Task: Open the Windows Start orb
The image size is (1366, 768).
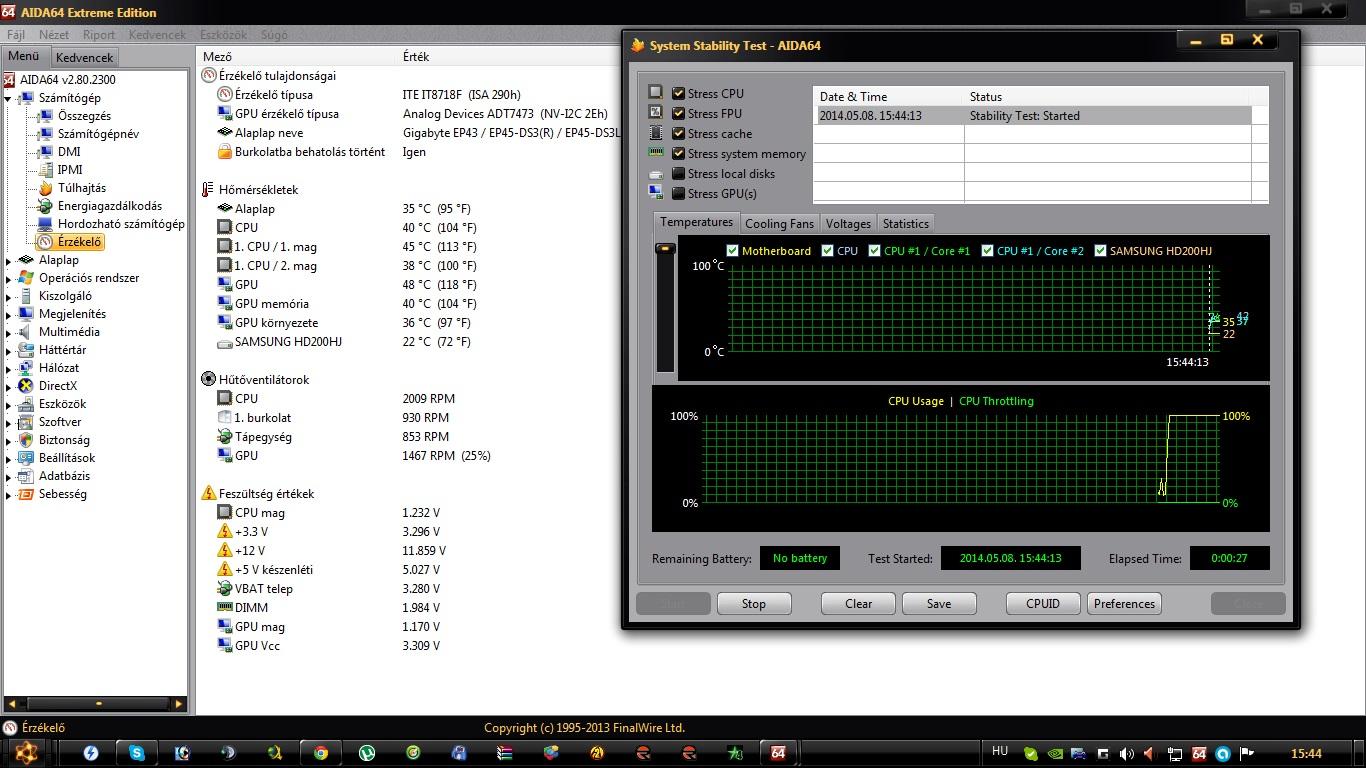Action: coord(27,752)
